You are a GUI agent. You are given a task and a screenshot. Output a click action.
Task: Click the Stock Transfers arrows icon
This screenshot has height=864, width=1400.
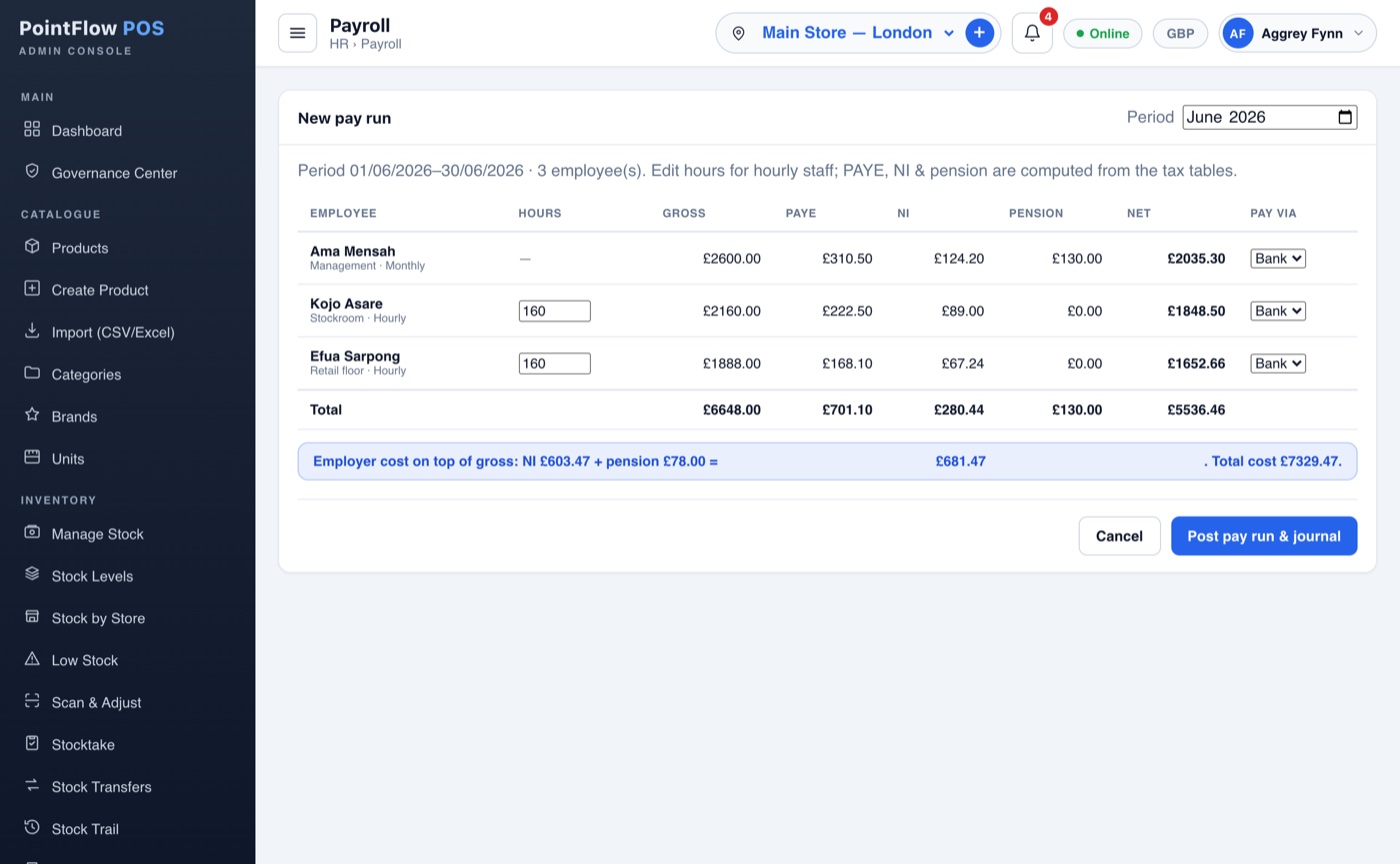32,786
